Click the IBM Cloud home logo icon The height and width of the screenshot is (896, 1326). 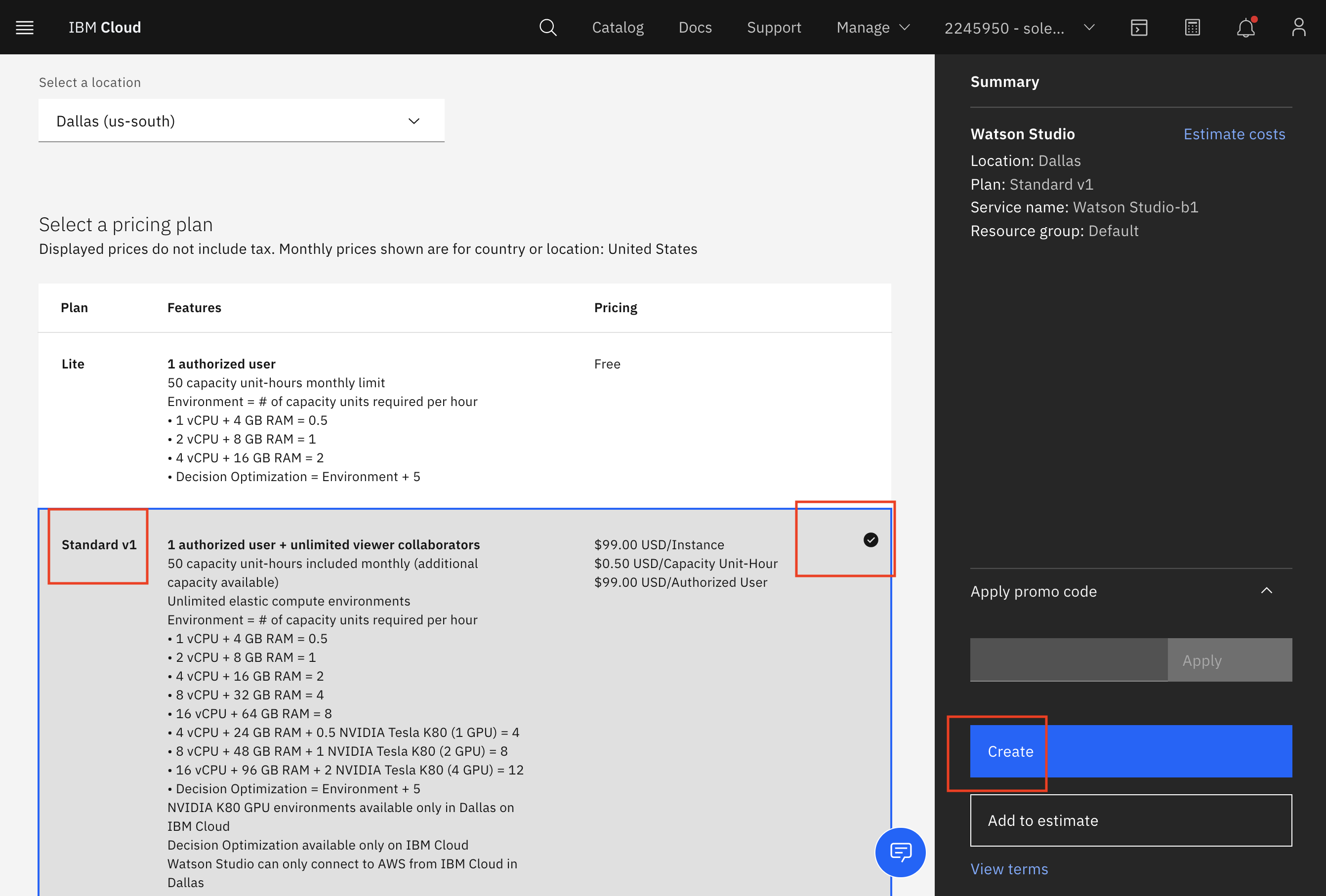pos(105,27)
